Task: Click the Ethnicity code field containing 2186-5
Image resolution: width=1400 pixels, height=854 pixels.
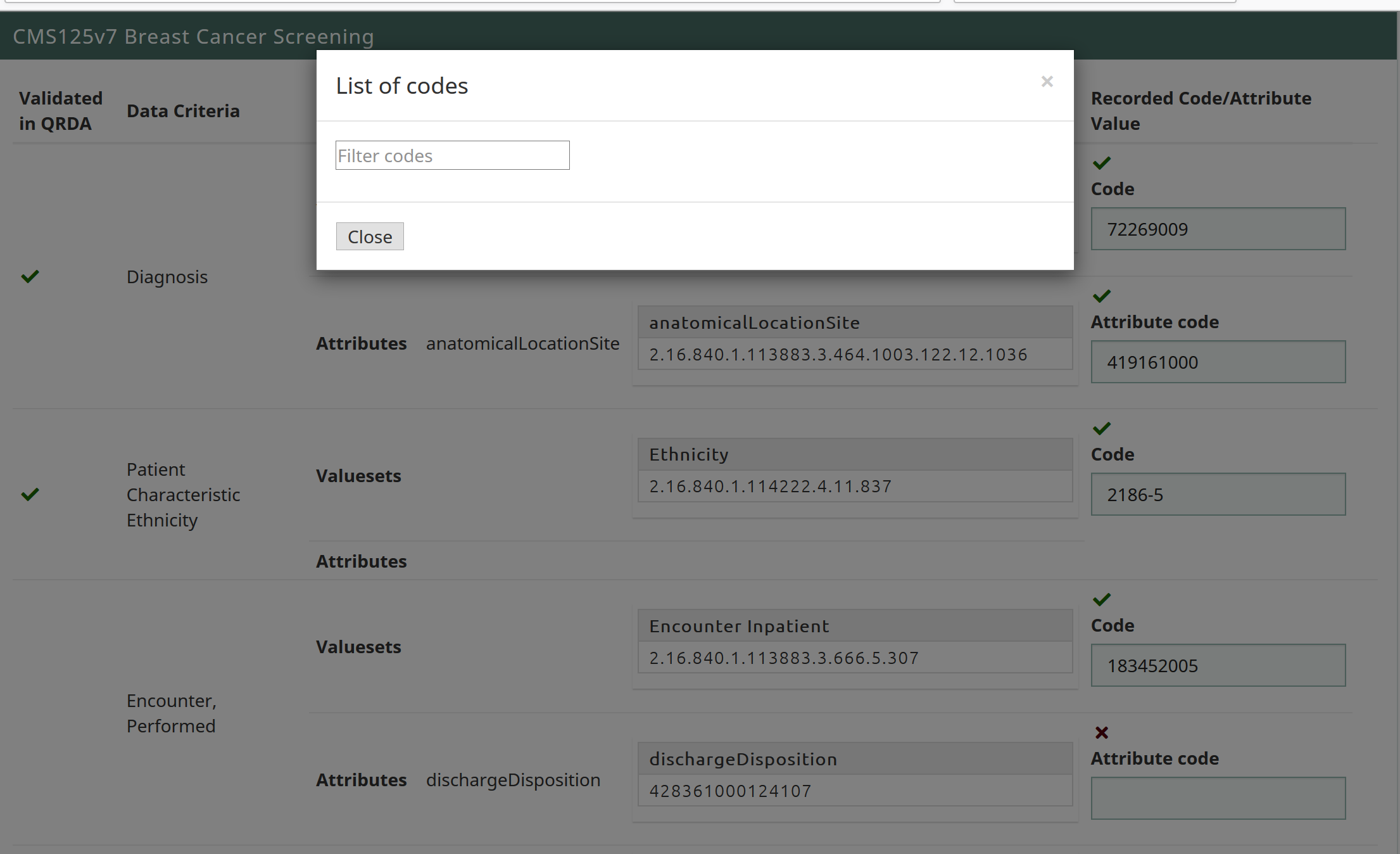Action: coord(1217,494)
